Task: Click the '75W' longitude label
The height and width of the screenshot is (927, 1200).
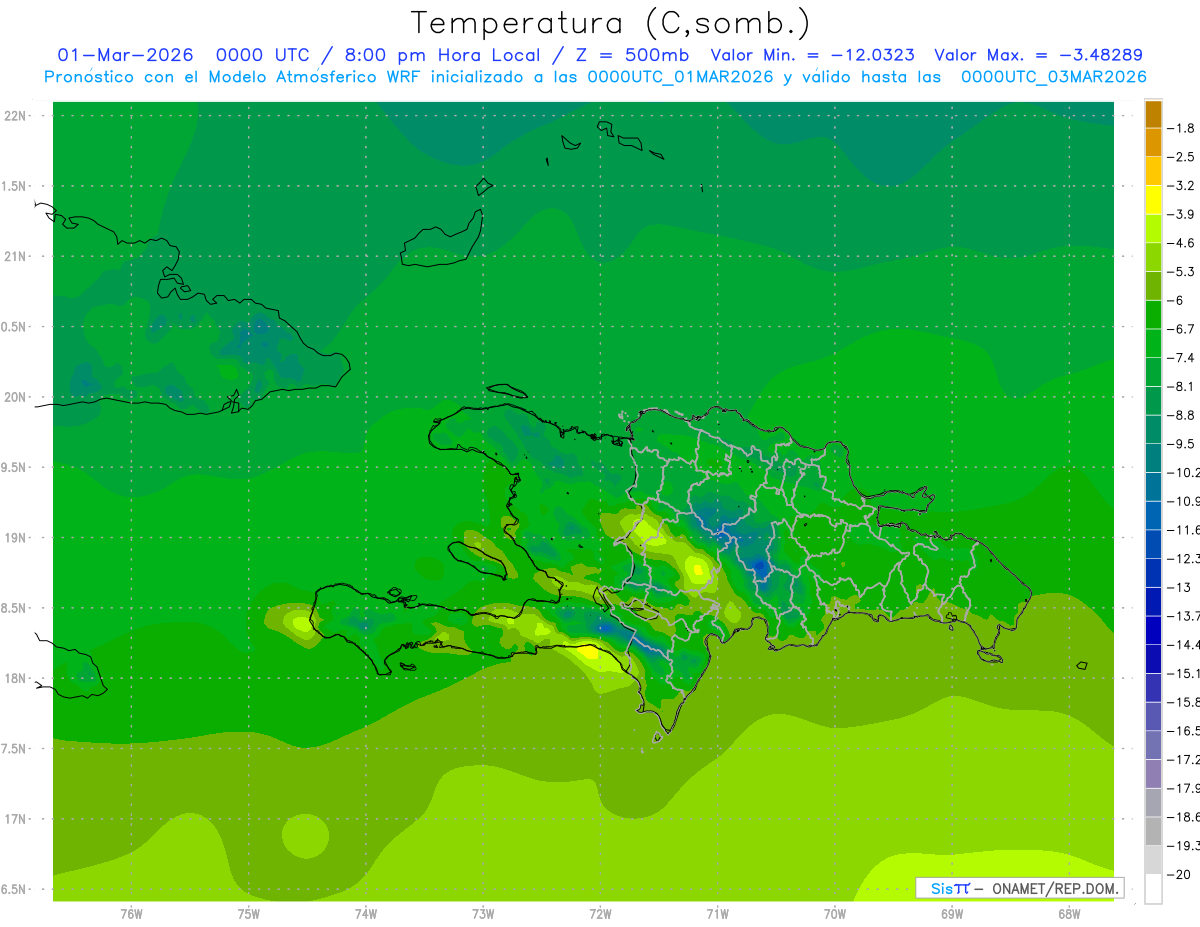Action: coord(248,914)
